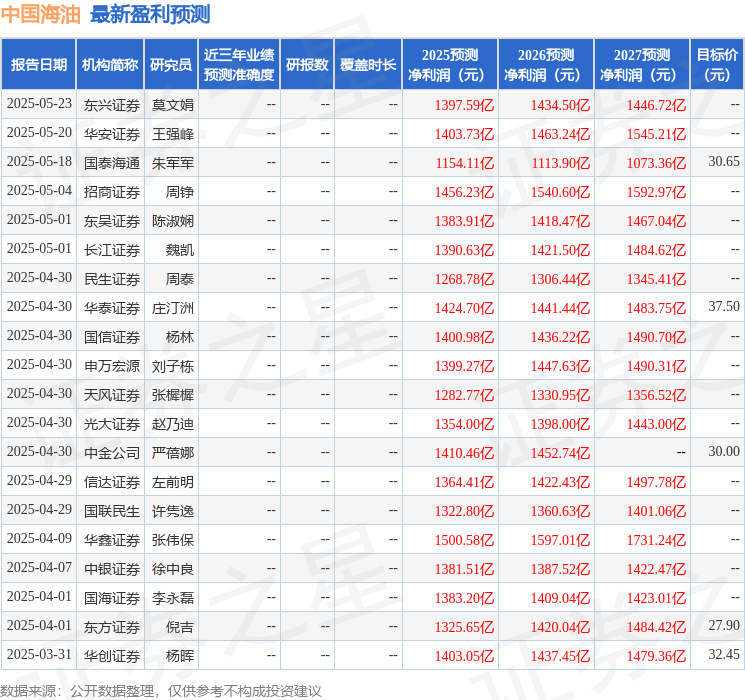Screen dimensions: 745x700
Task: Click researcher name 朱军军
Action: point(172,163)
